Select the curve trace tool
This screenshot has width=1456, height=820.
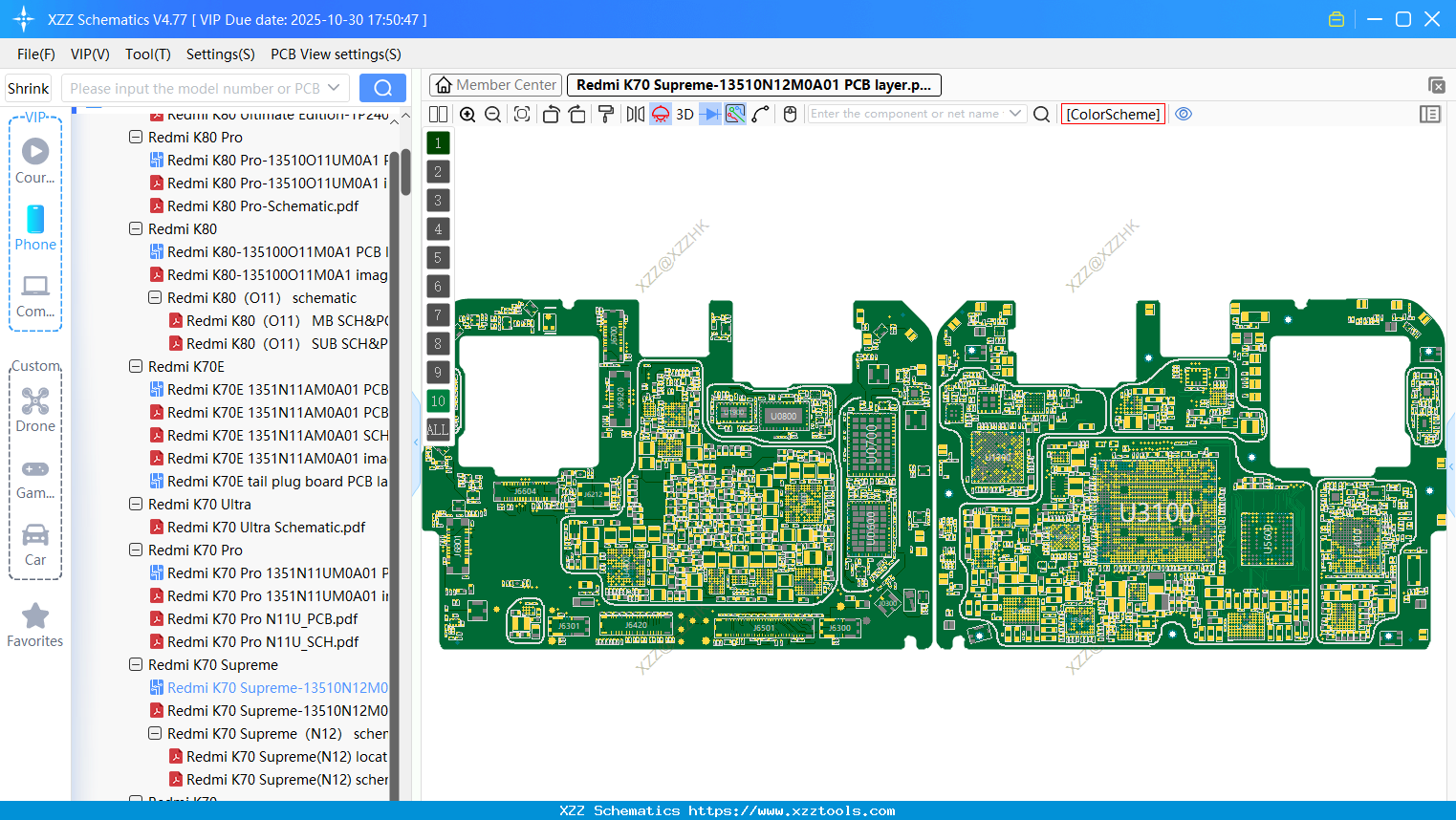(760, 114)
